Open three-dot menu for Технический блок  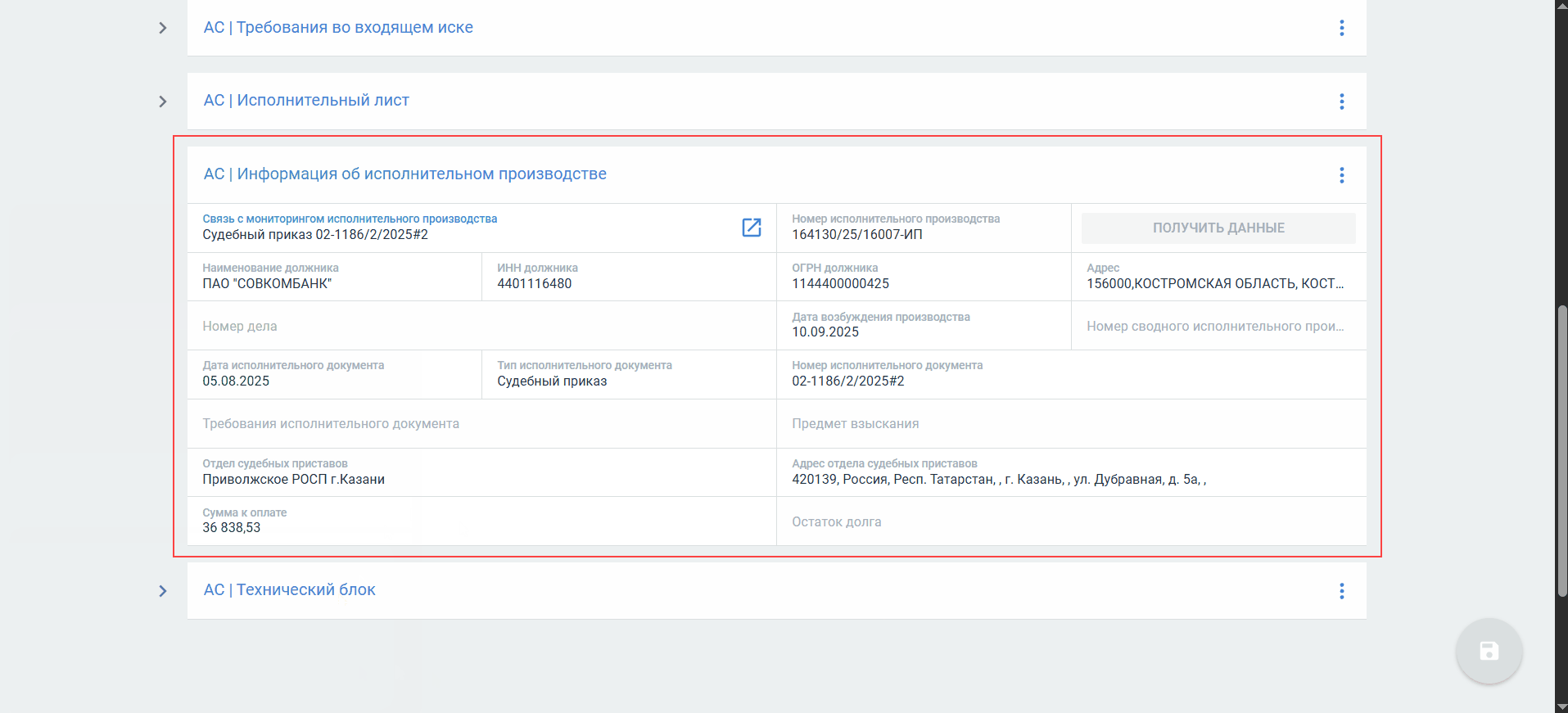(x=1341, y=591)
